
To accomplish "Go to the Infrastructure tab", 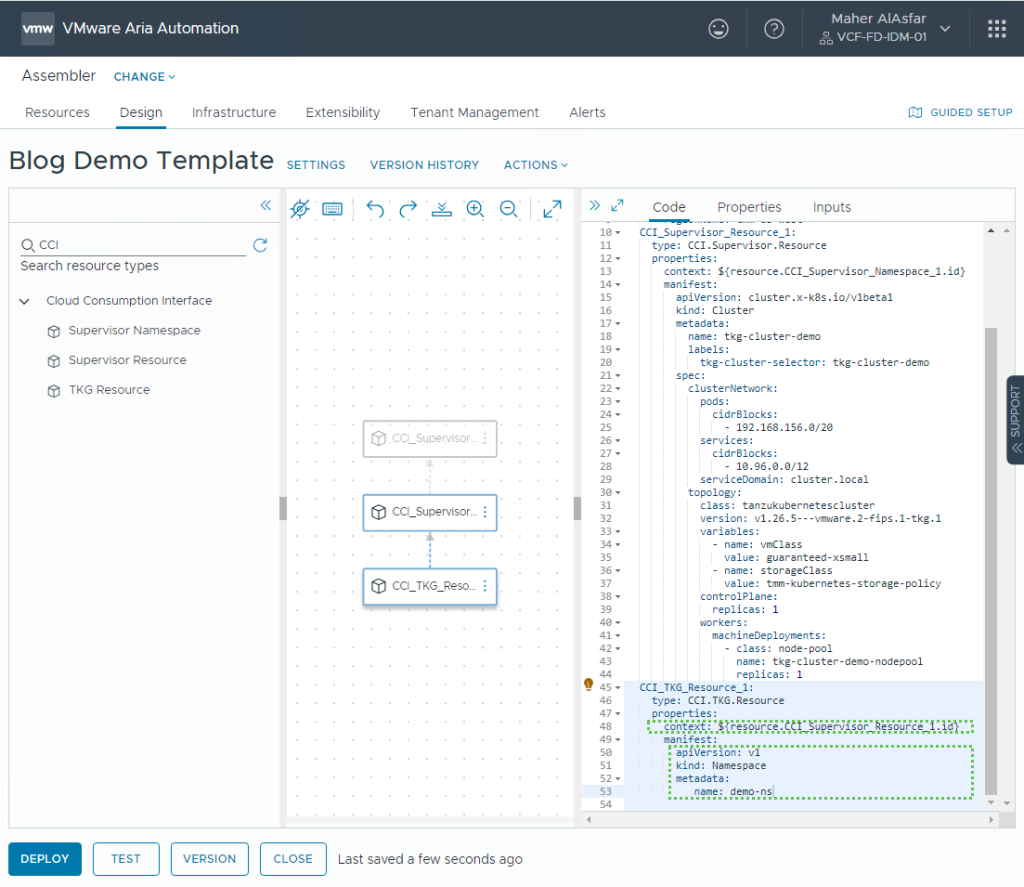I will pyautogui.click(x=233, y=112).
